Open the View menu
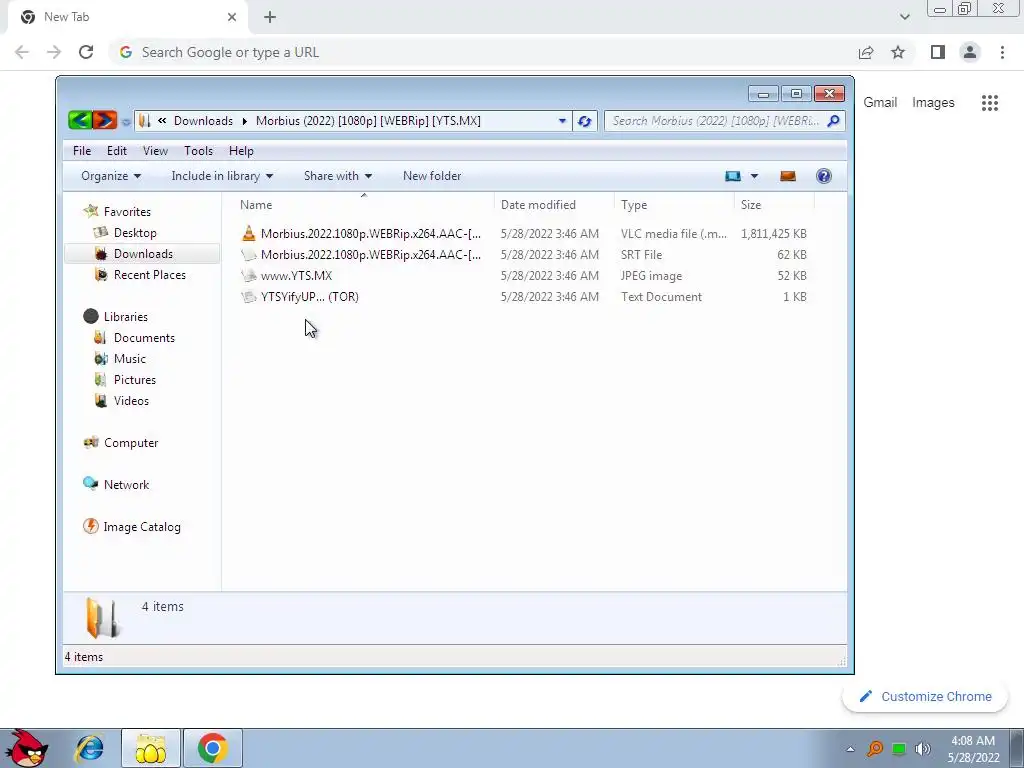This screenshot has width=1024, height=768. (x=155, y=151)
